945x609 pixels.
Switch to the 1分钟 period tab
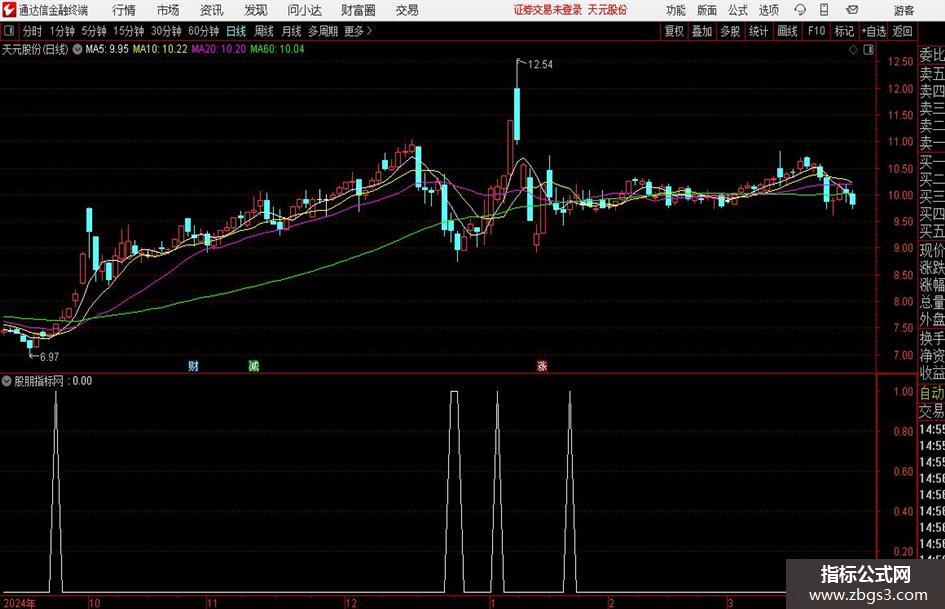pyautogui.click(x=62, y=31)
